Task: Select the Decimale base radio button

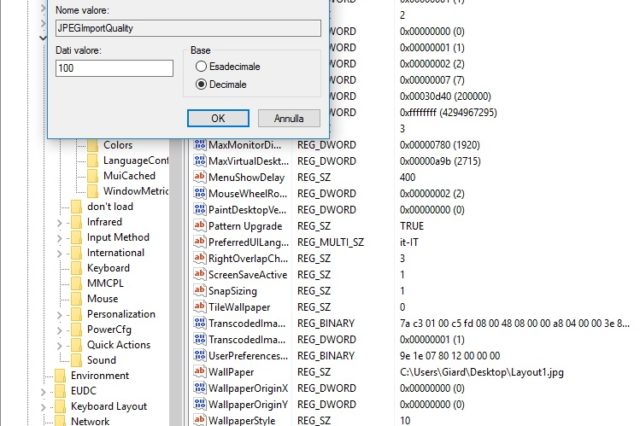Action: tap(201, 84)
